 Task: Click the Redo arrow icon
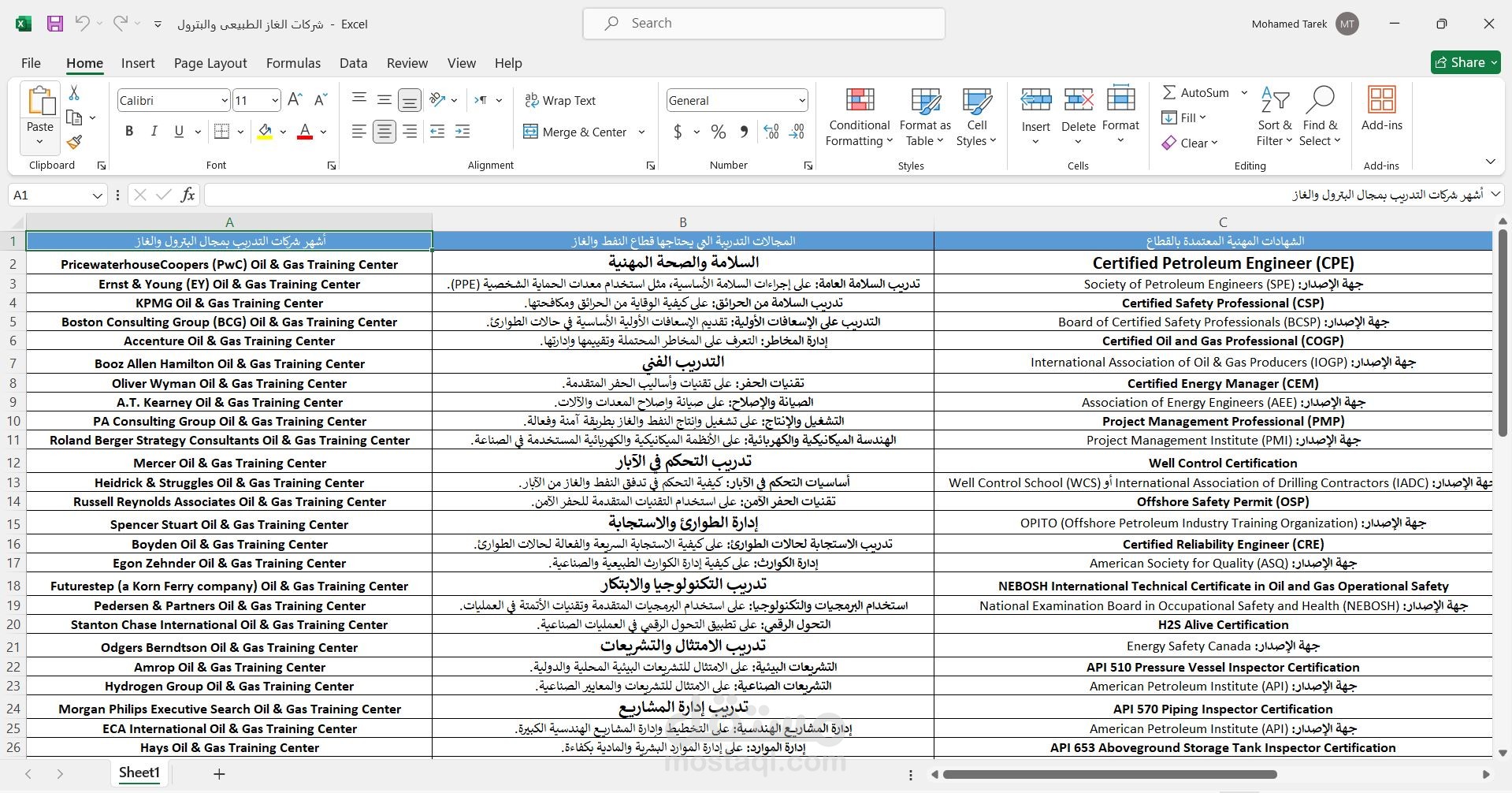point(120,24)
